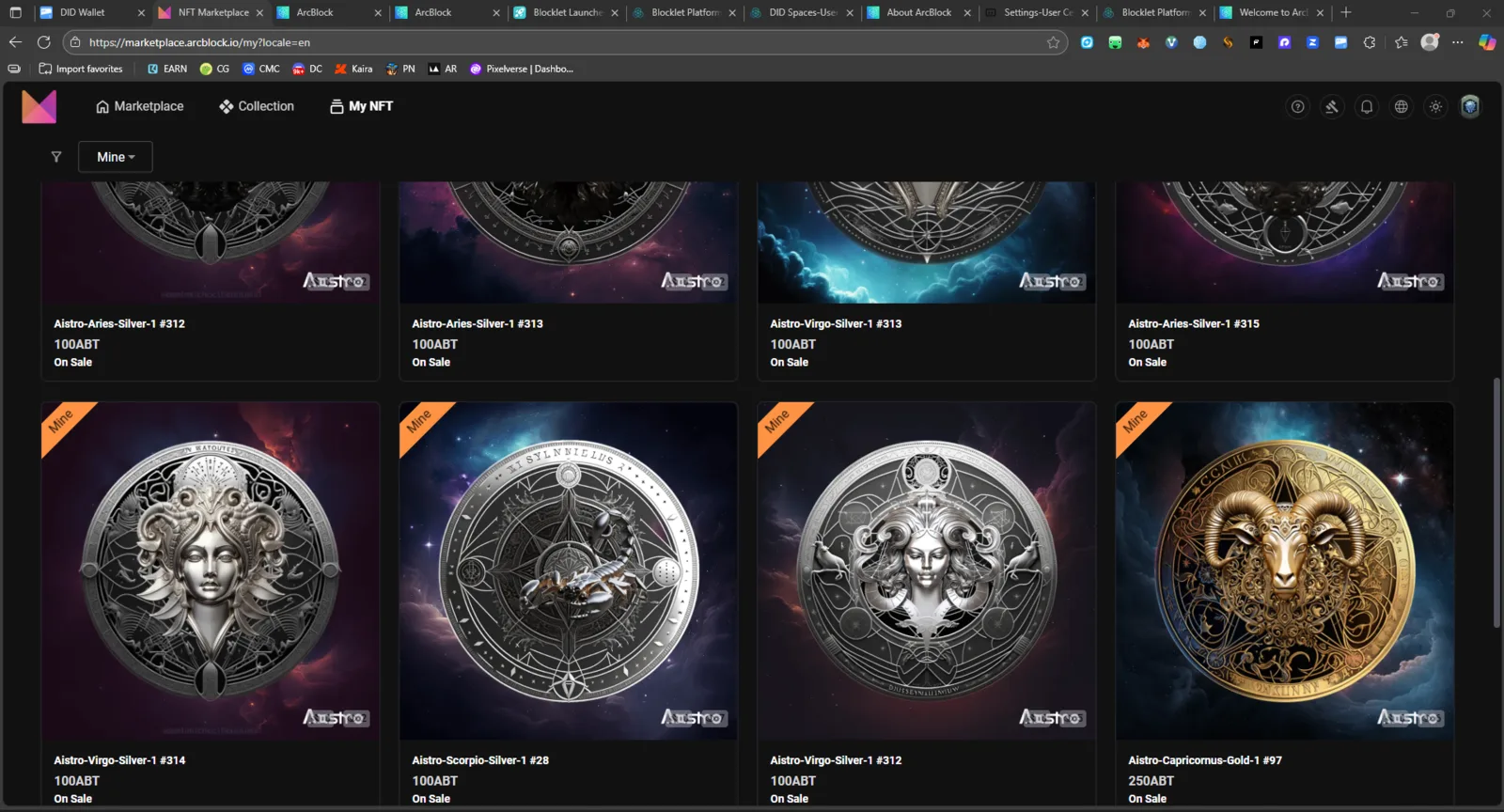Refresh the current page
The height and width of the screenshot is (812, 1504).
43,42
